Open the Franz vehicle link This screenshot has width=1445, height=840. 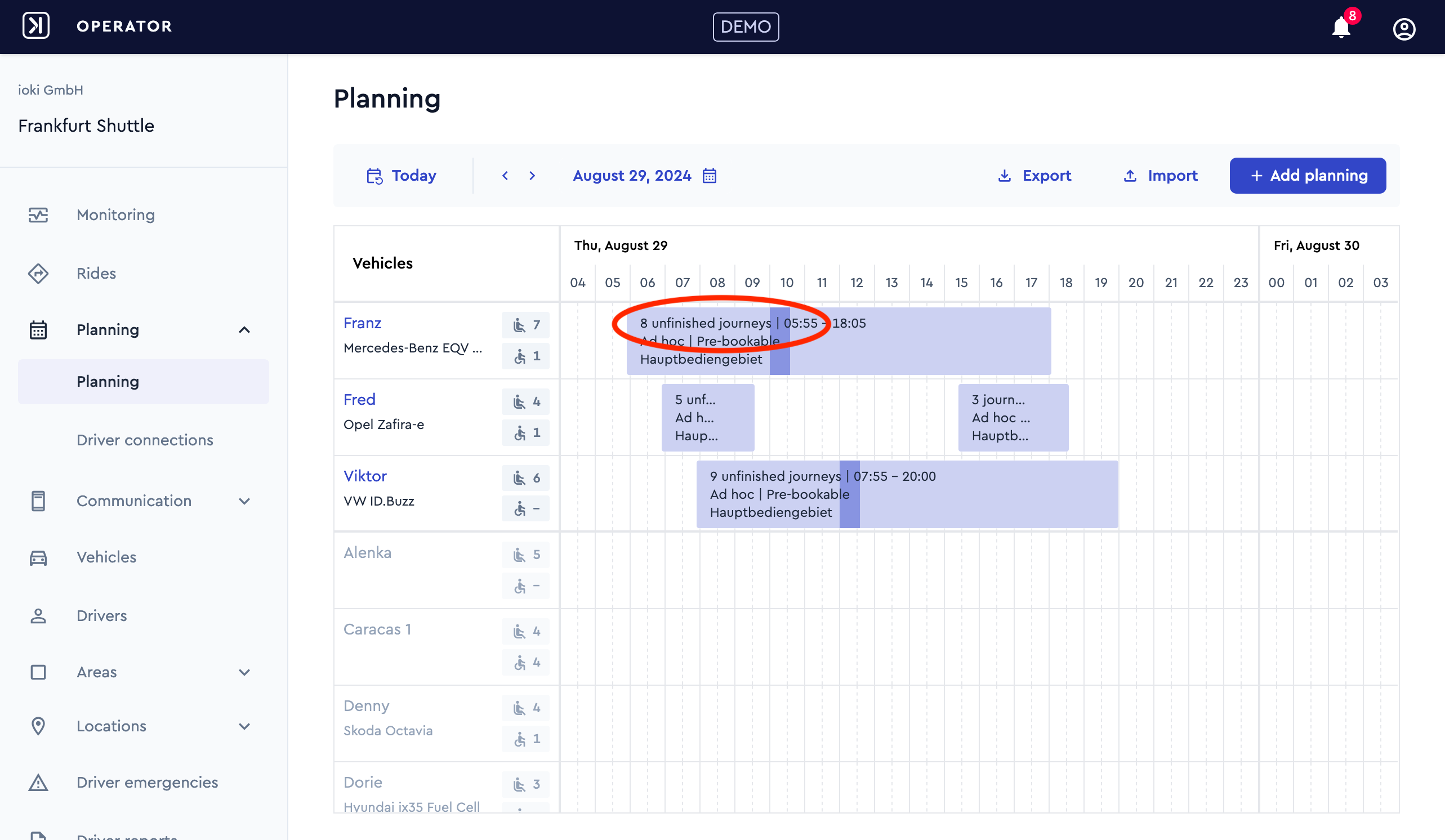click(x=363, y=323)
